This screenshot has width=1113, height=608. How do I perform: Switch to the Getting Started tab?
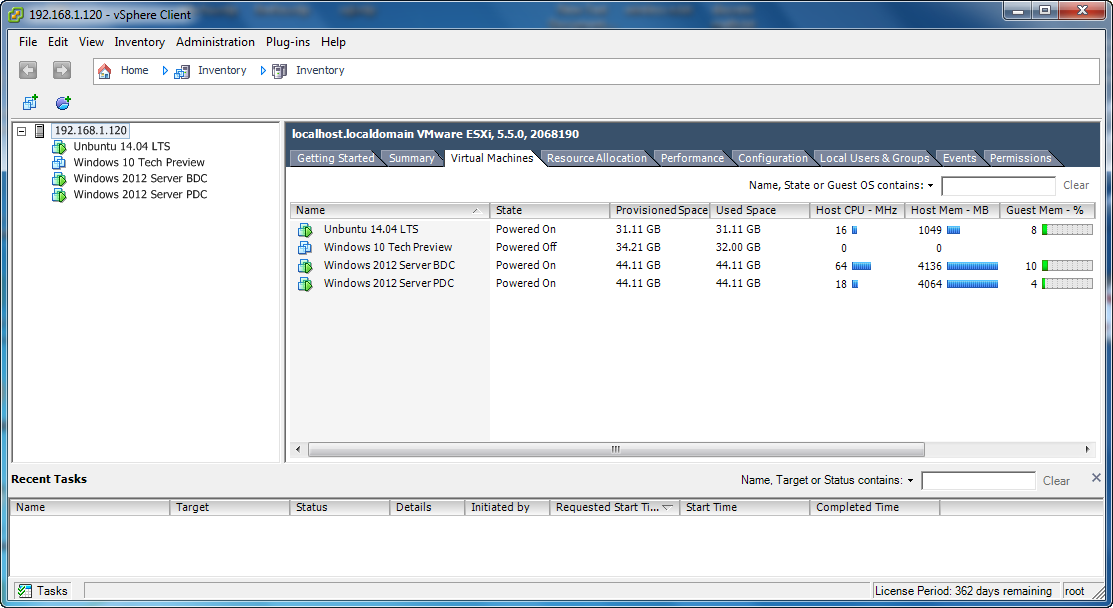coord(336,158)
